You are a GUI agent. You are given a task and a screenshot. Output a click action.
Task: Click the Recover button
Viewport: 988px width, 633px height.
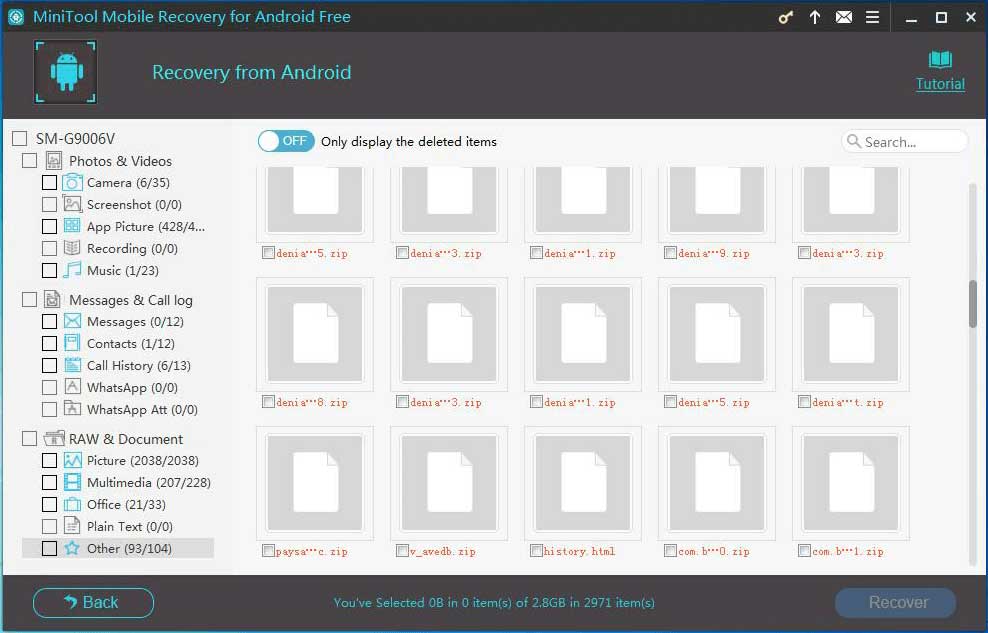click(x=895, y=603)
